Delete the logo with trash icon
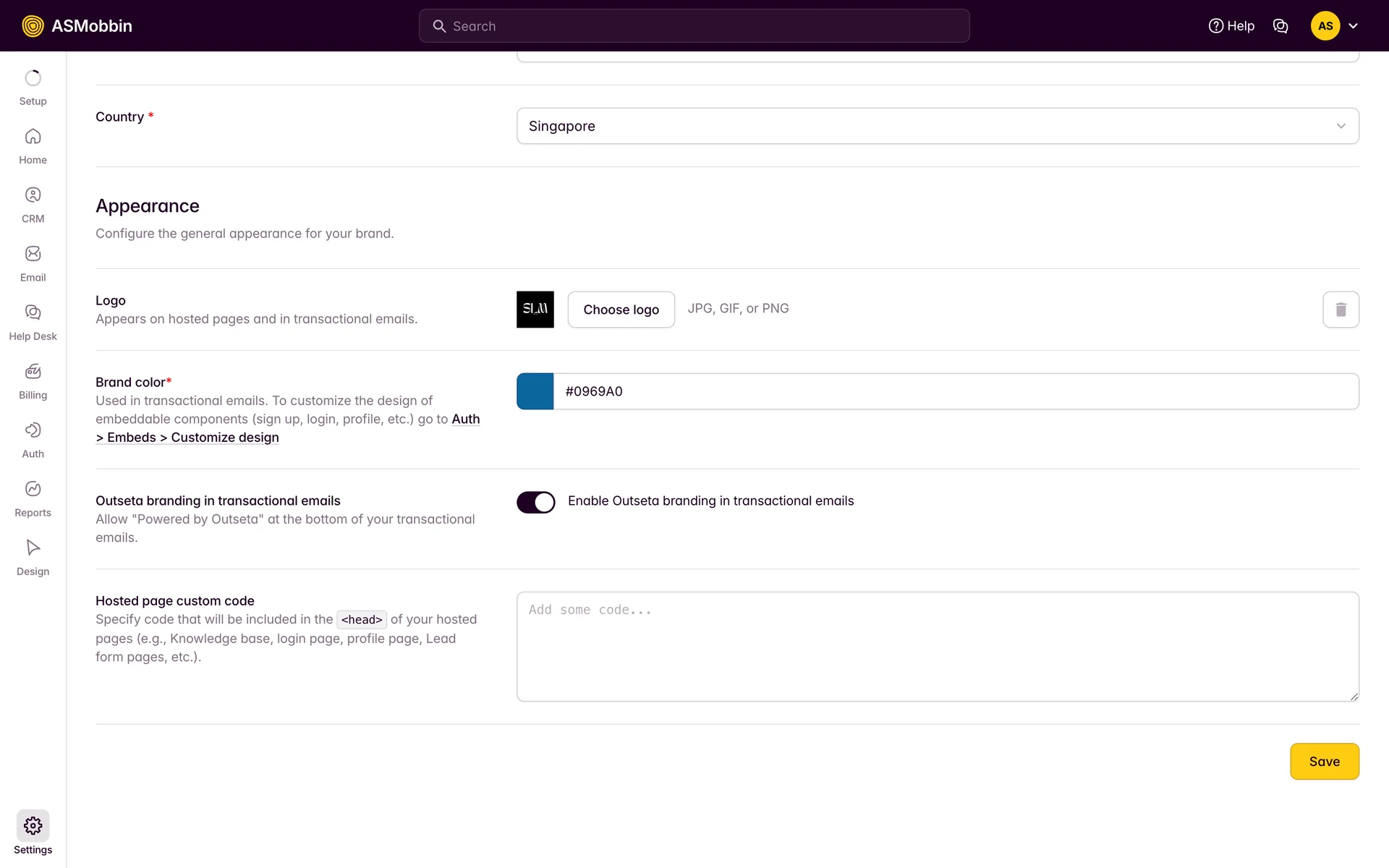Screen dimensions: 1389x868 click(1340, 310)
